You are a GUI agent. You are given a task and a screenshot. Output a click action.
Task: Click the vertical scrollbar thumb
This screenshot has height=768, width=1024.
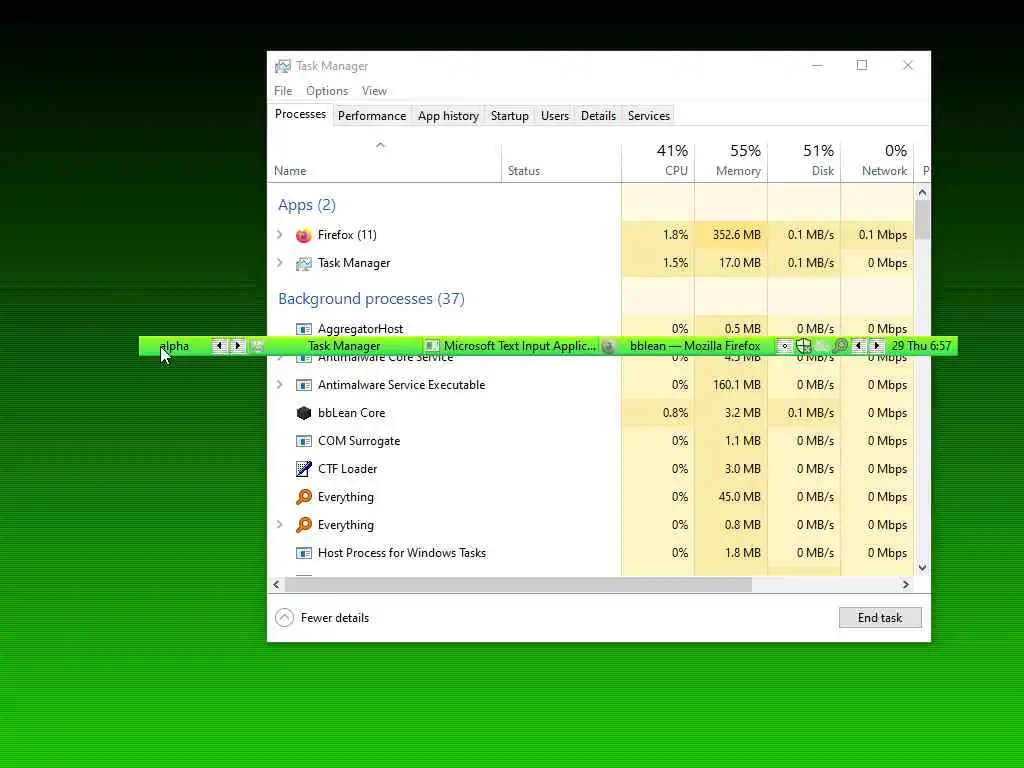point(922,219)
